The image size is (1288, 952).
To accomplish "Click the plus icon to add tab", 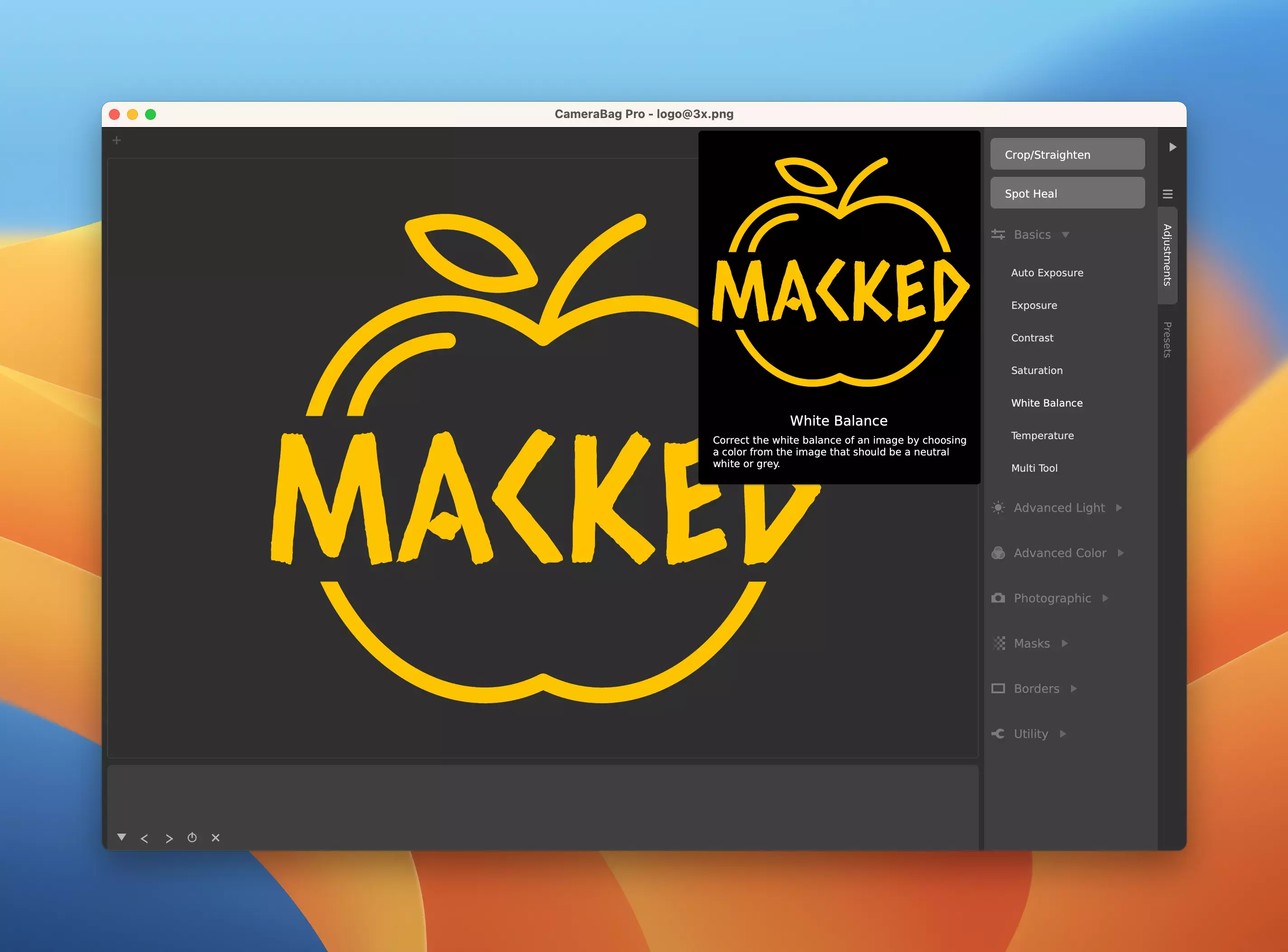I will coord(116,140).
